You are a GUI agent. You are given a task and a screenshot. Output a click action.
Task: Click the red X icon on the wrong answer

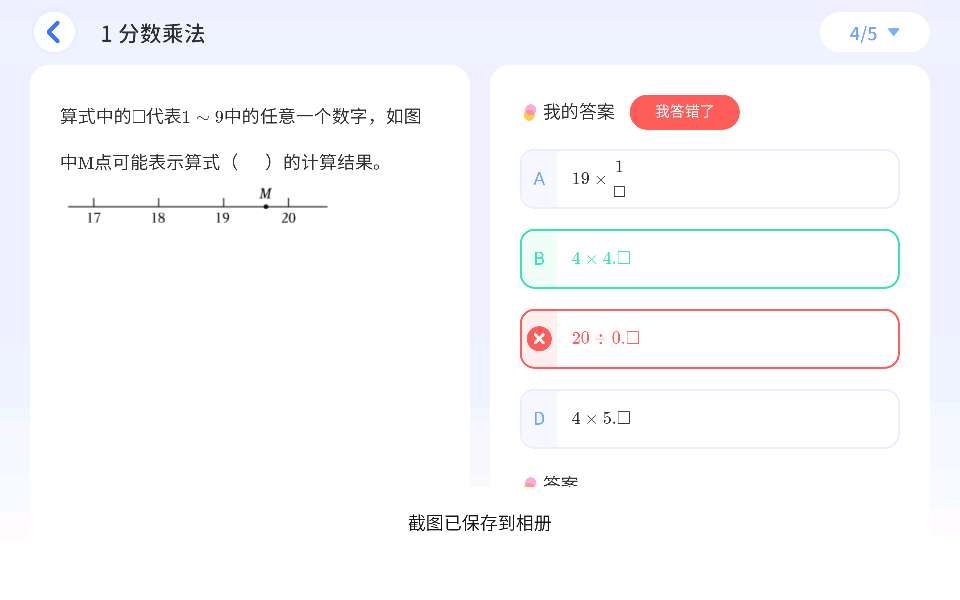tap(539, 339)
